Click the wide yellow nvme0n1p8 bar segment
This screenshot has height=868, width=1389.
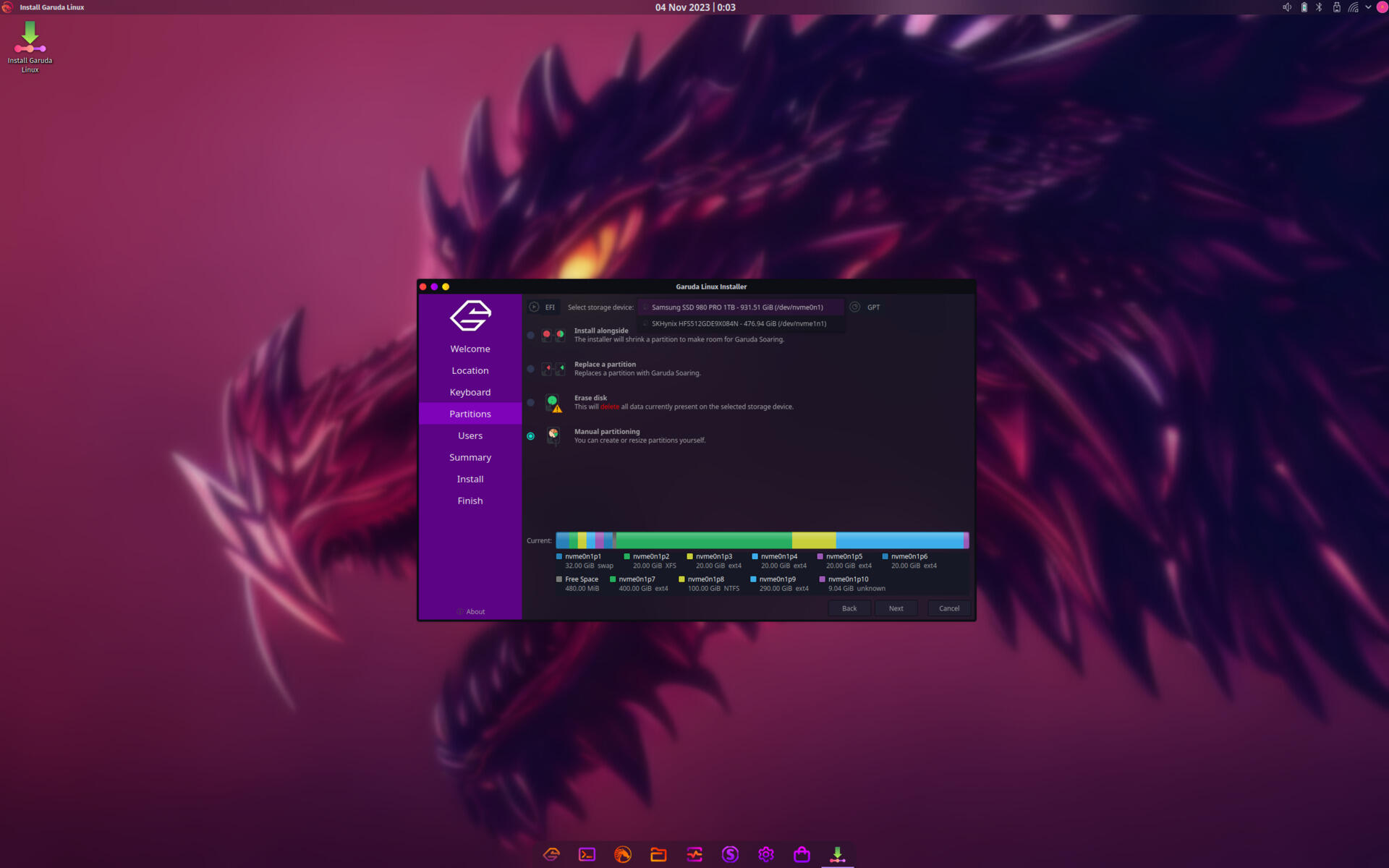coord(814,540)
